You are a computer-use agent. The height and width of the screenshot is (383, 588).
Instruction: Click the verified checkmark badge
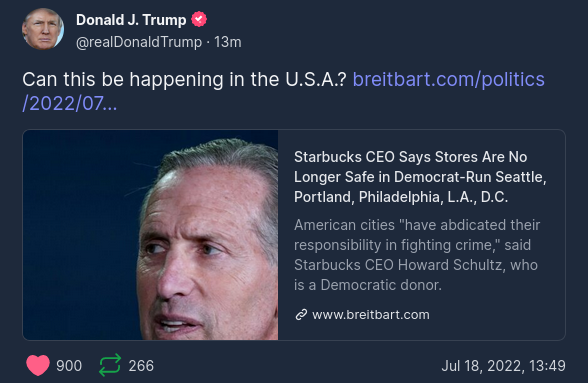[199, 20]
